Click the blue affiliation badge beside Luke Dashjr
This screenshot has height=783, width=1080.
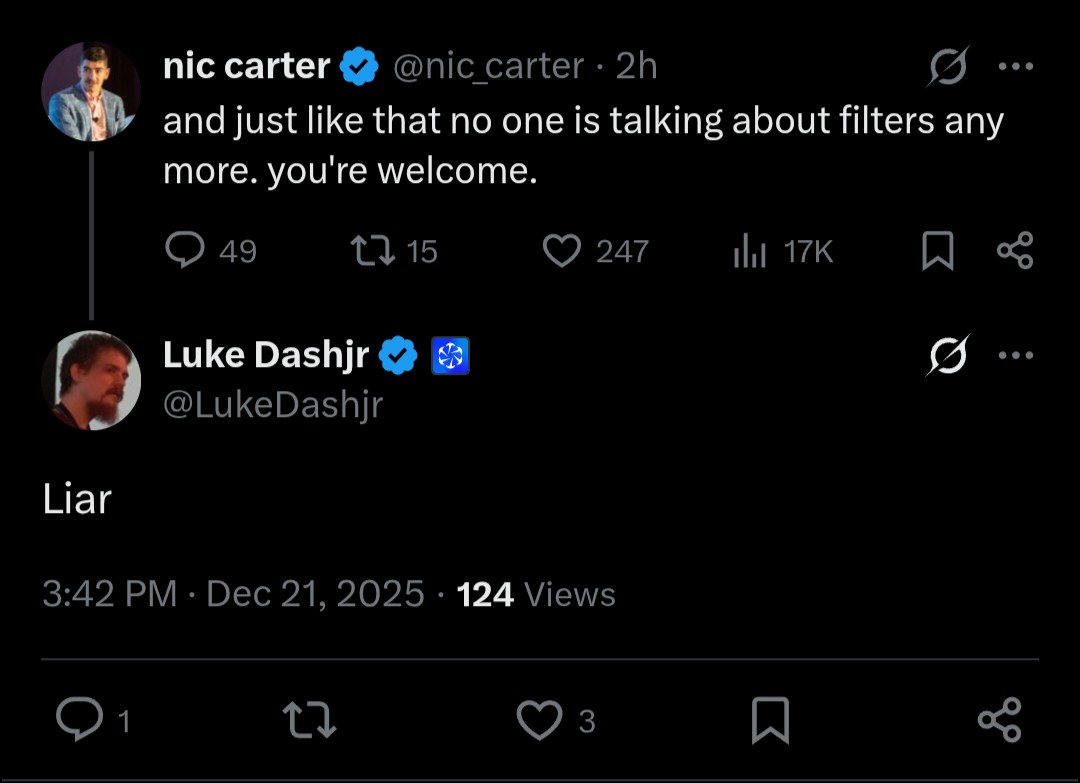[x=450, y=356]
